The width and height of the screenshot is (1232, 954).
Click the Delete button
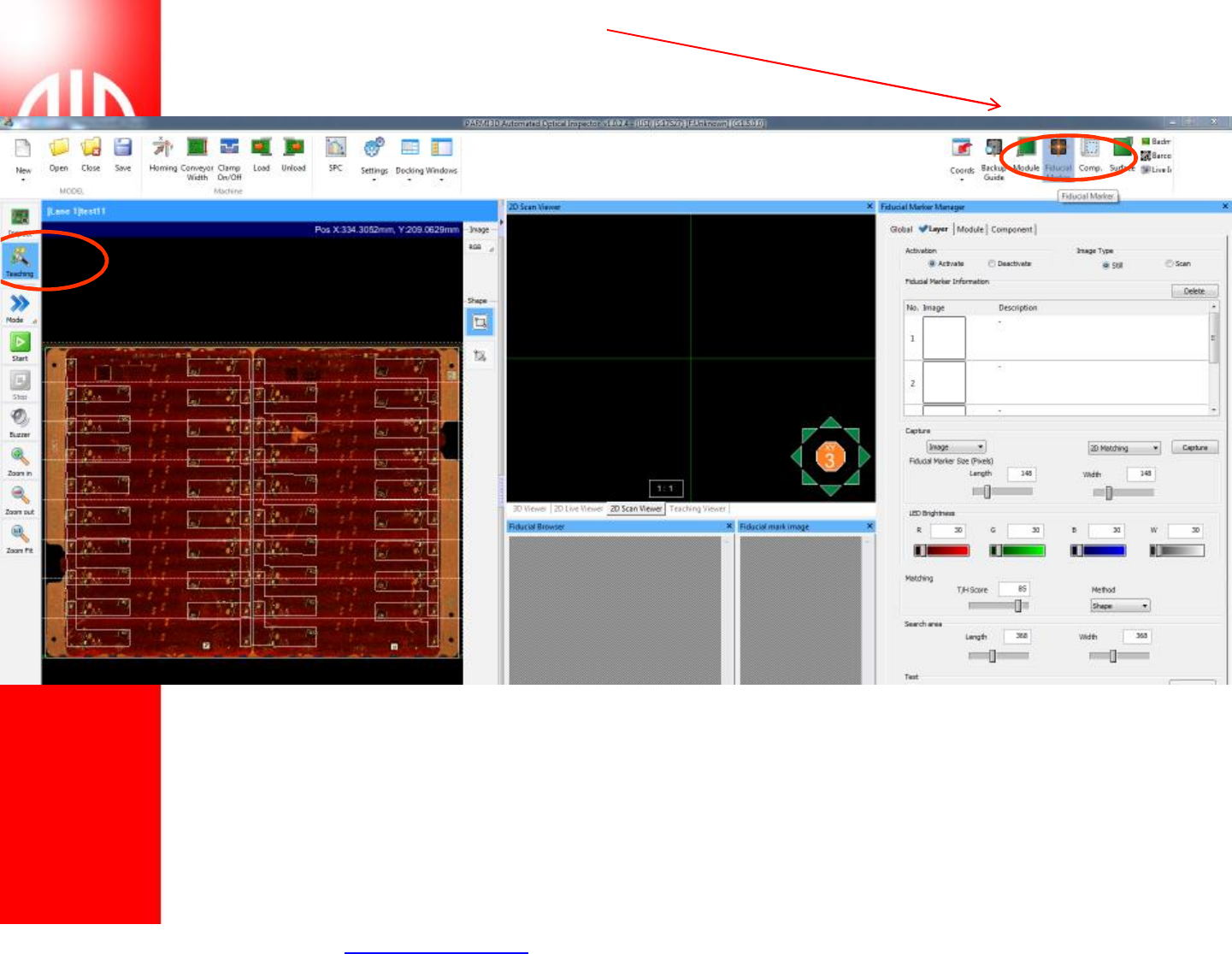pyautogui.click(x=1194, y=291)
